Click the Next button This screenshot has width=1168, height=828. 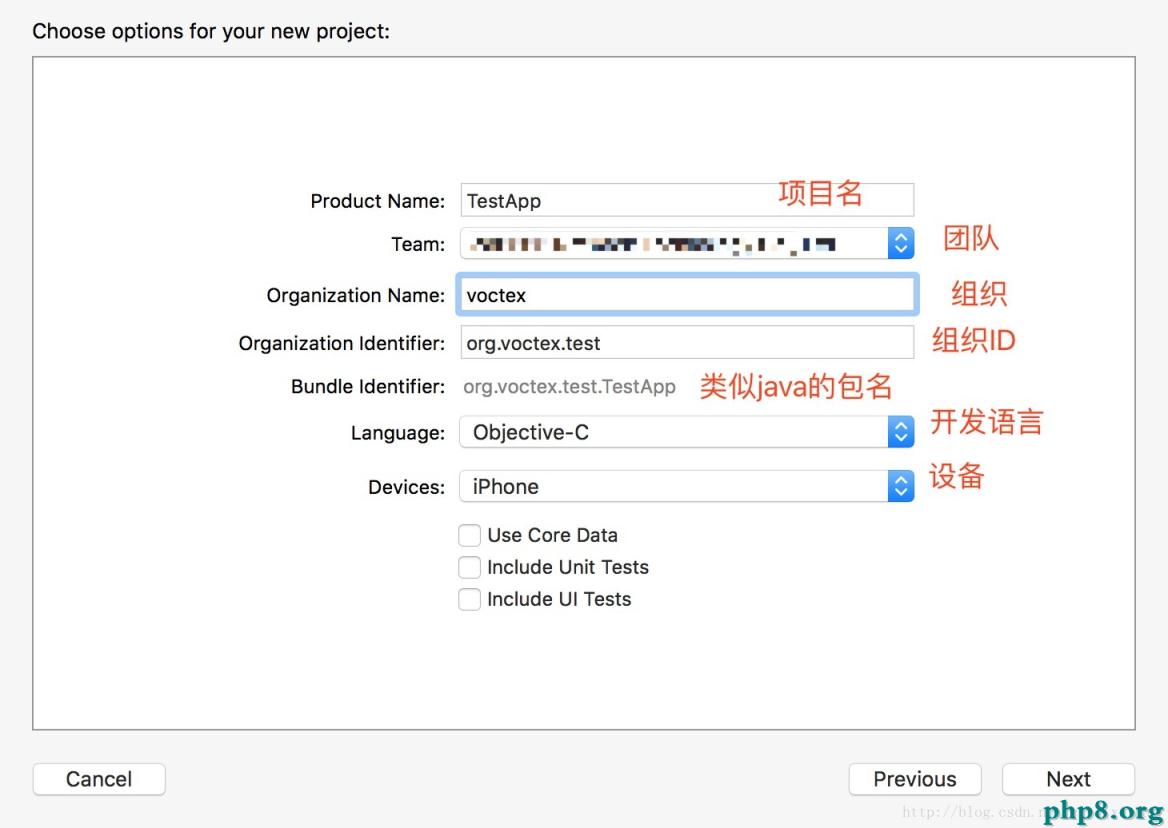[1068, 779]
